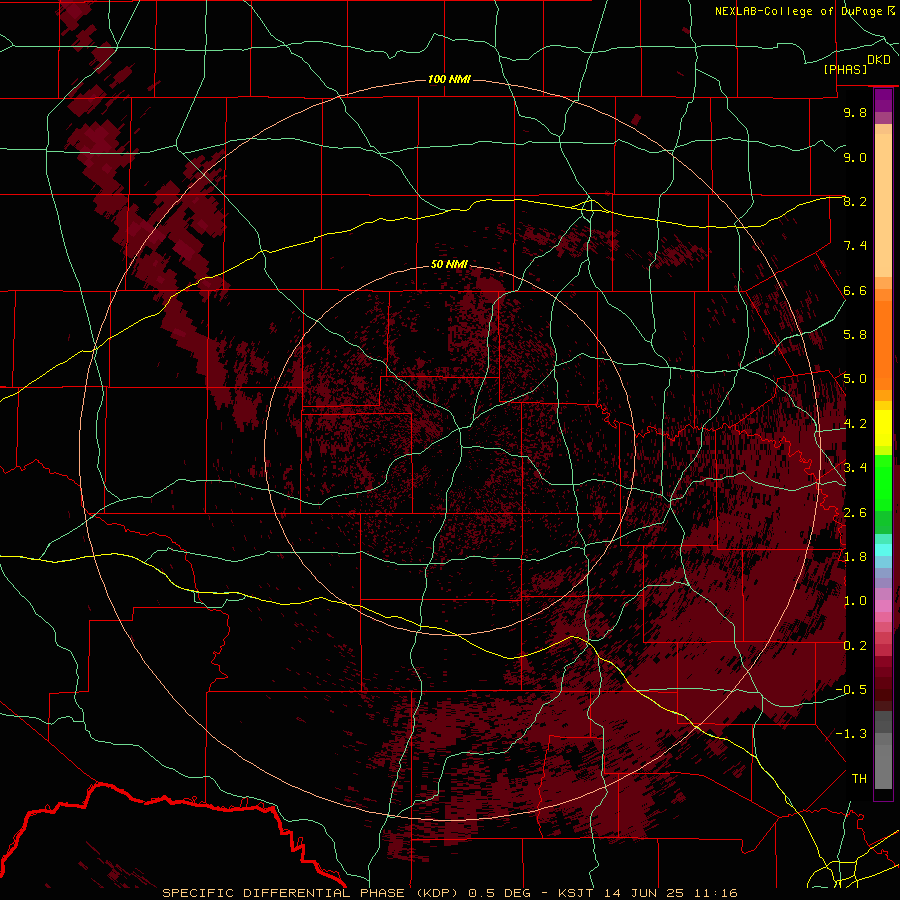Pick the purple segment atop the color bar
The width and height of the screenshot is (900, 900).
point(883,100)
